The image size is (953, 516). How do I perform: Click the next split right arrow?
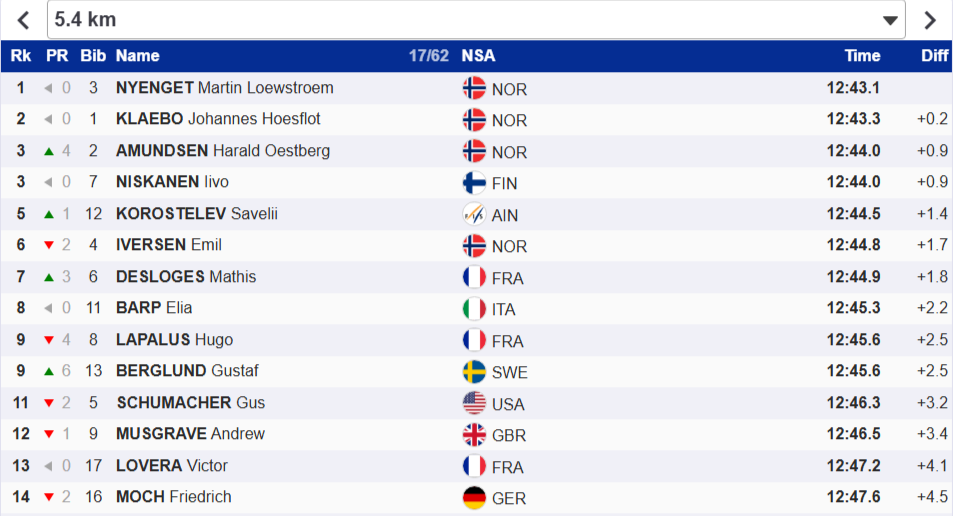930,20
